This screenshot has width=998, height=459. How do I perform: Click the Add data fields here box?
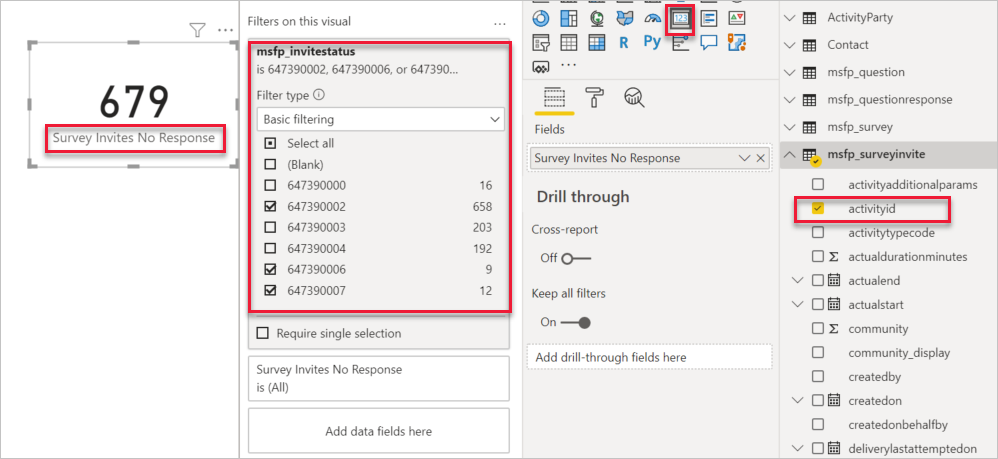point(379,430)
